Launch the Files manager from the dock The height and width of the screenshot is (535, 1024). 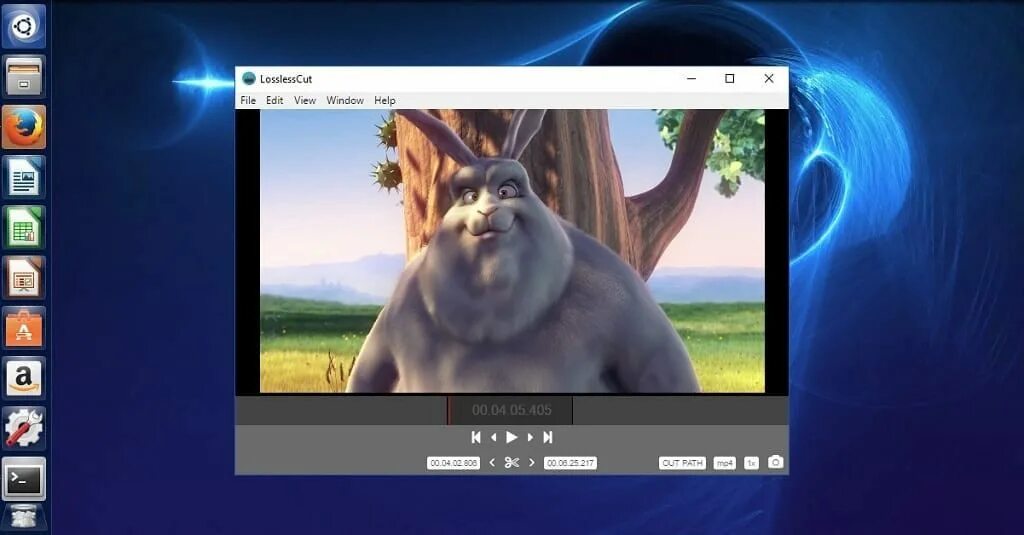click(x=24, y=76)
